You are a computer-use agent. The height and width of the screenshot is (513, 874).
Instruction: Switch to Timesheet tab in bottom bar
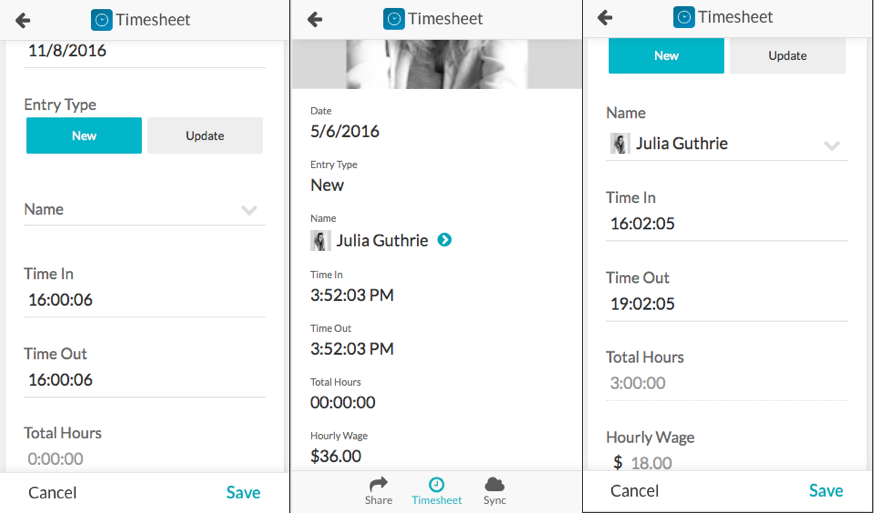[436, 491]
